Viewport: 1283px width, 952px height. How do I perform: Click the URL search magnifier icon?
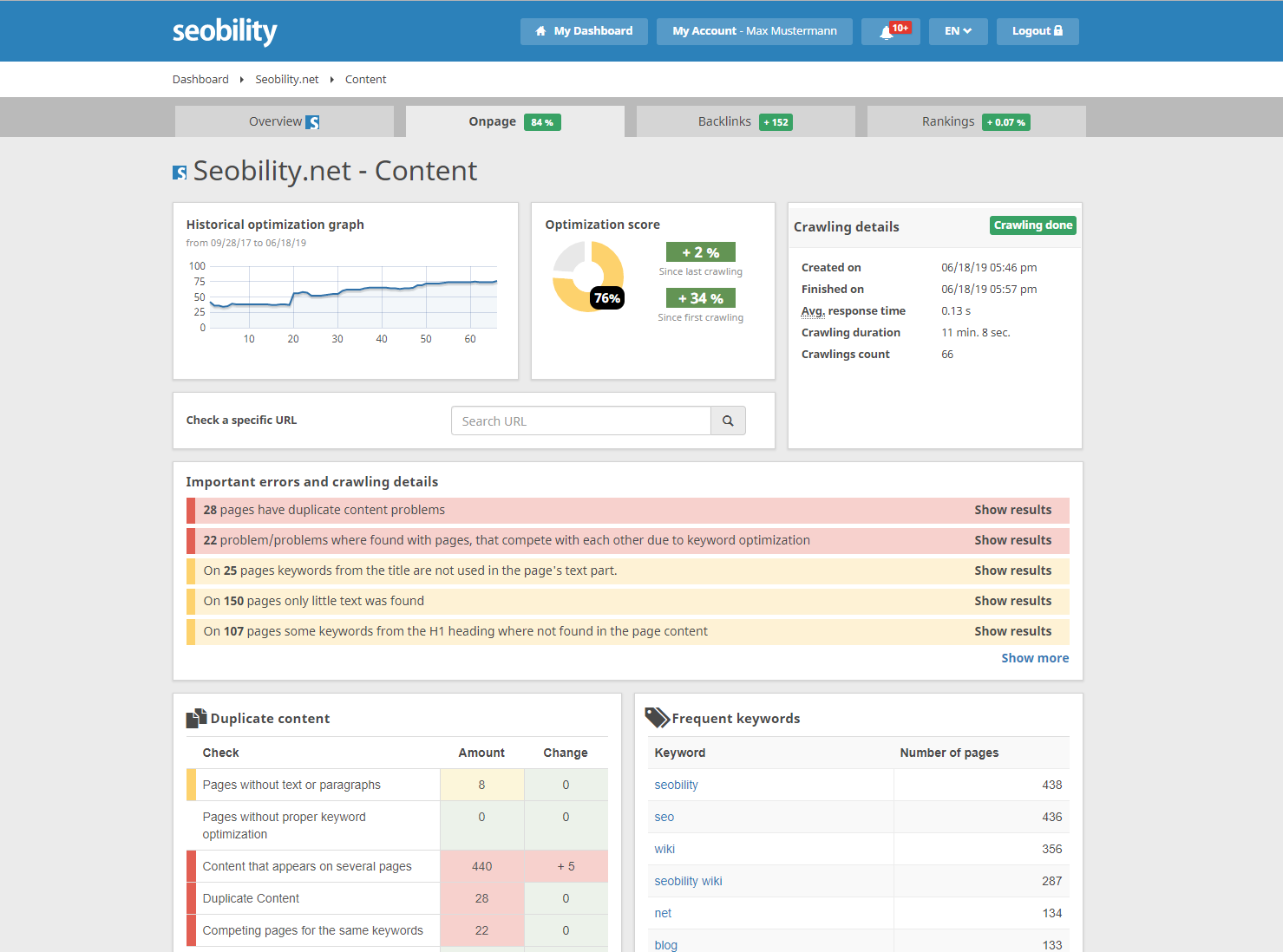tap(728, 421)
